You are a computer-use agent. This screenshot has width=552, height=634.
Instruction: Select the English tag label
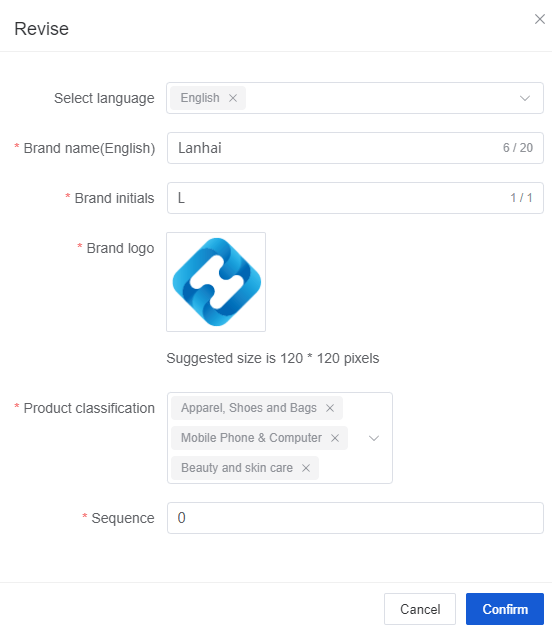[x=200, y=98]
